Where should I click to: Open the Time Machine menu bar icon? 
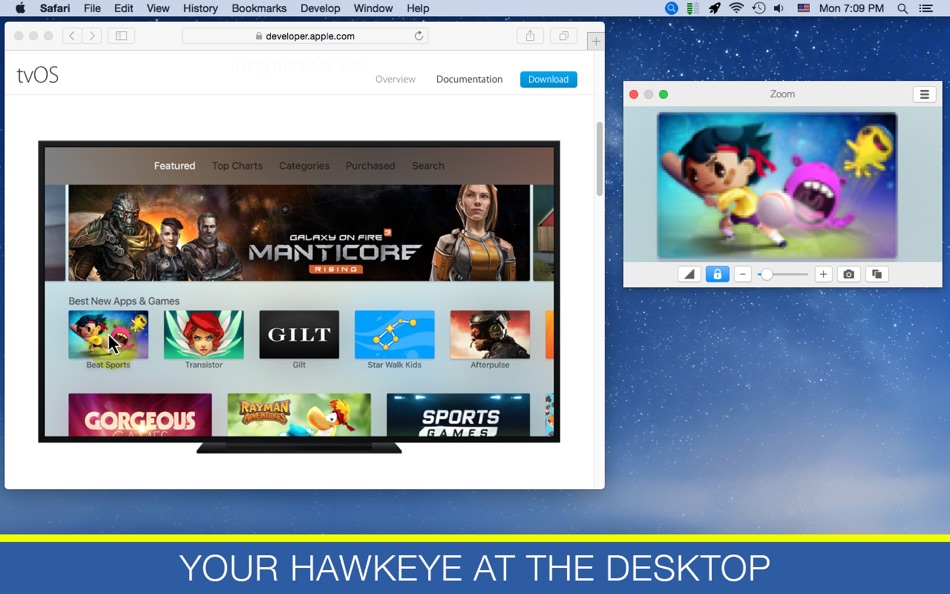point(758,8)
